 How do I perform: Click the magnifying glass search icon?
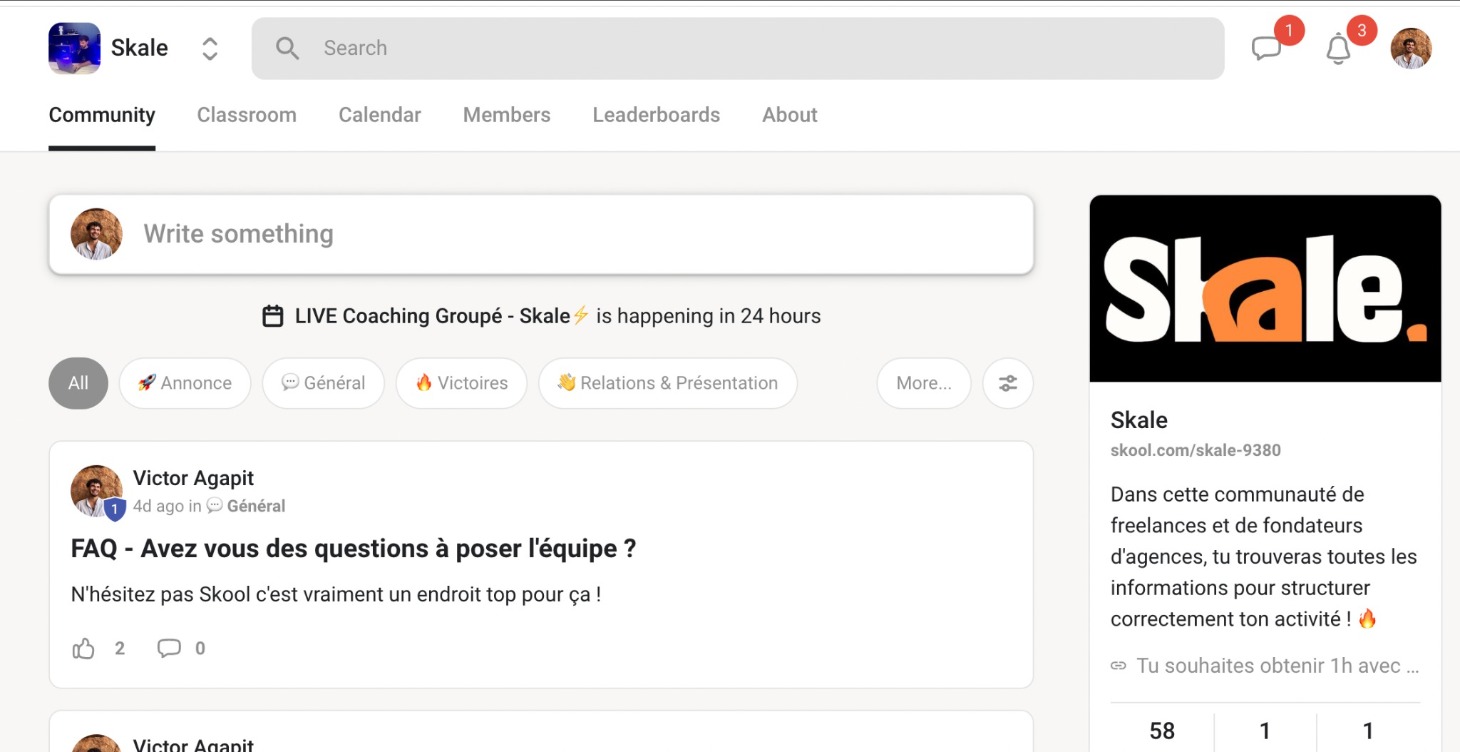(x=287, y=48)
